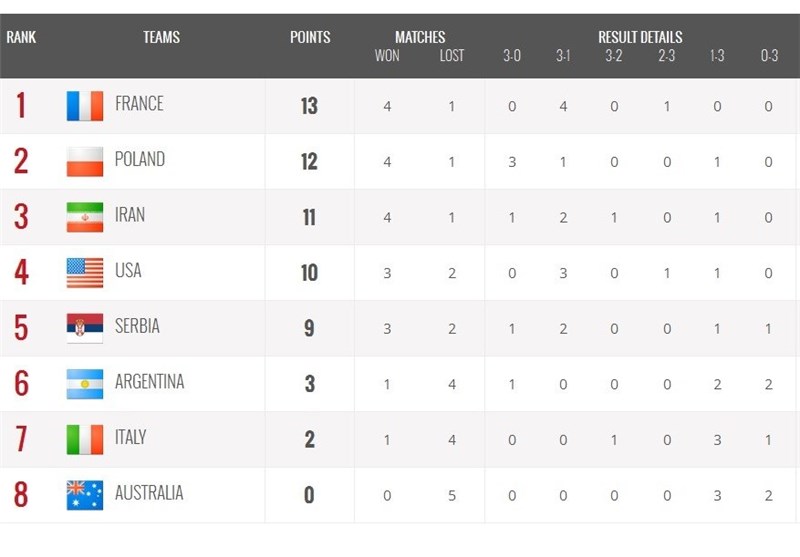Screen dimensions: 800x557
Task: Click the Poland flag icon
Action: pyautogui.click(x=85, y=161)
